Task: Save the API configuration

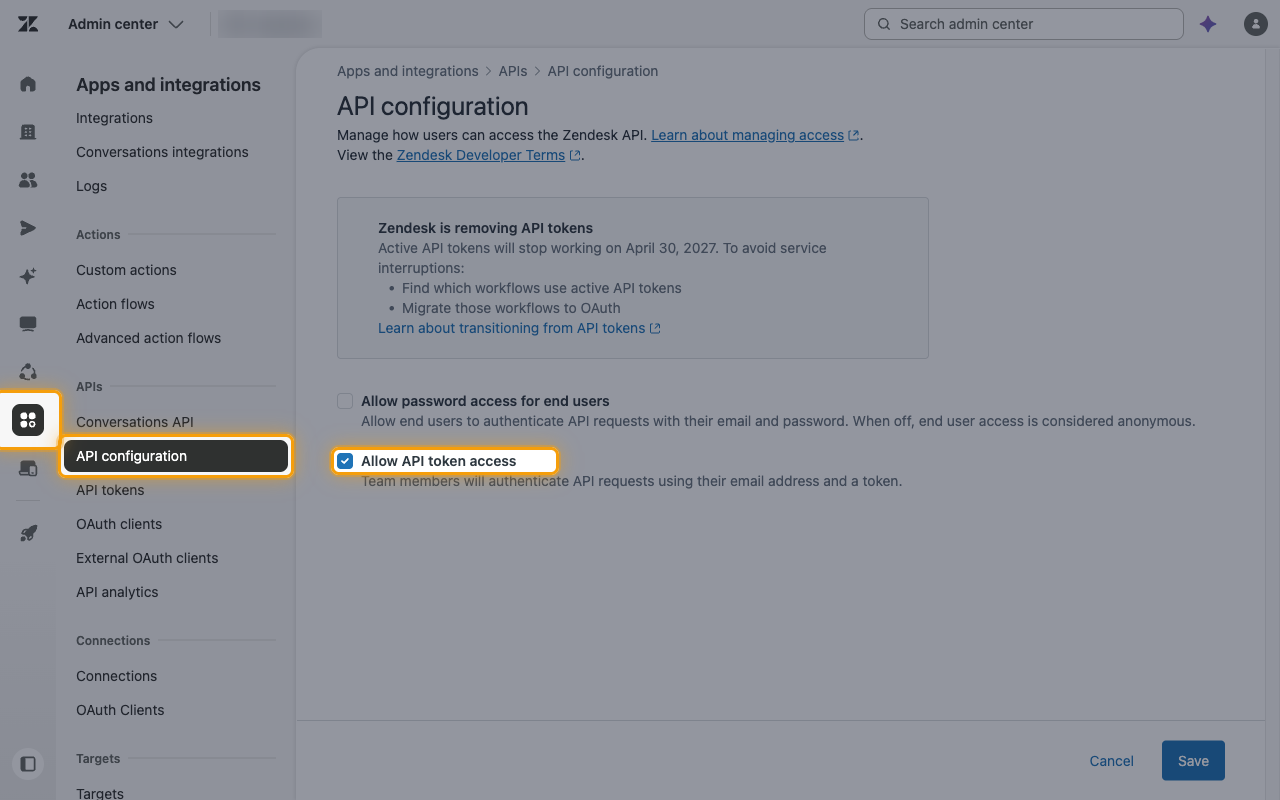Action: pos(1193,761)
